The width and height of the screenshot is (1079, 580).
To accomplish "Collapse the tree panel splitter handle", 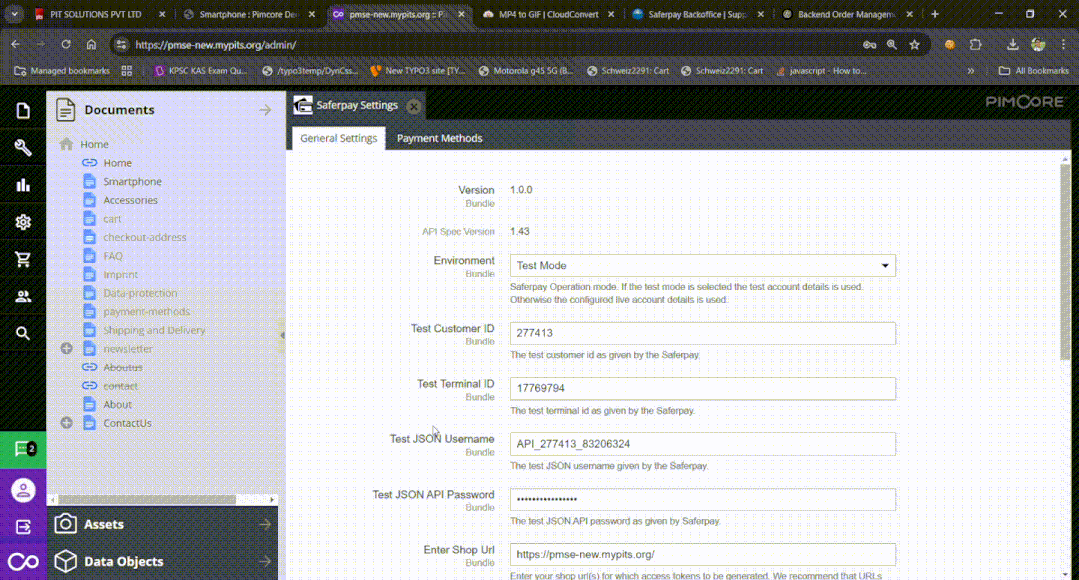I will tap(282, 335).
